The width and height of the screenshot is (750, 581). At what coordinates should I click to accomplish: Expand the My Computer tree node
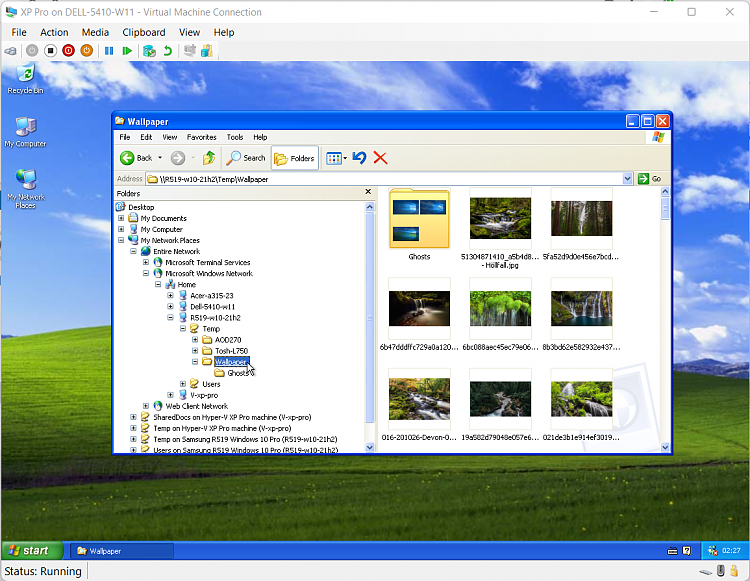[x=121, y=229]
